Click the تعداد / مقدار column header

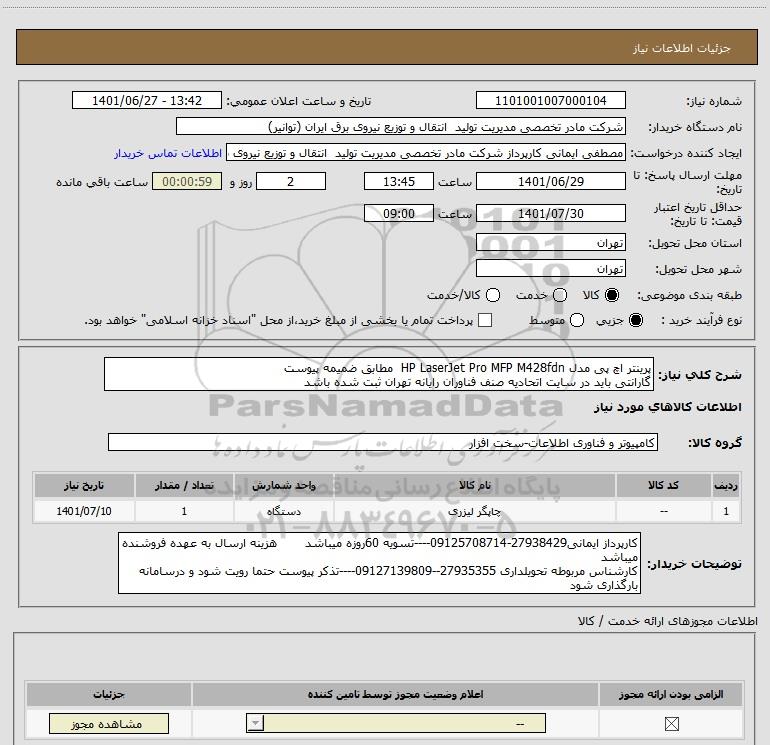(x=184, y=485)
